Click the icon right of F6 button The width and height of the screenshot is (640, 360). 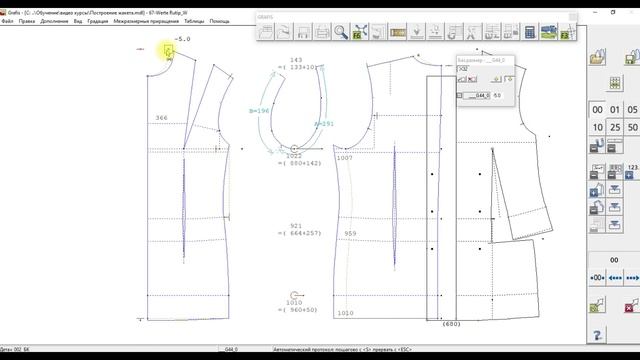click(x=378, y=31)
